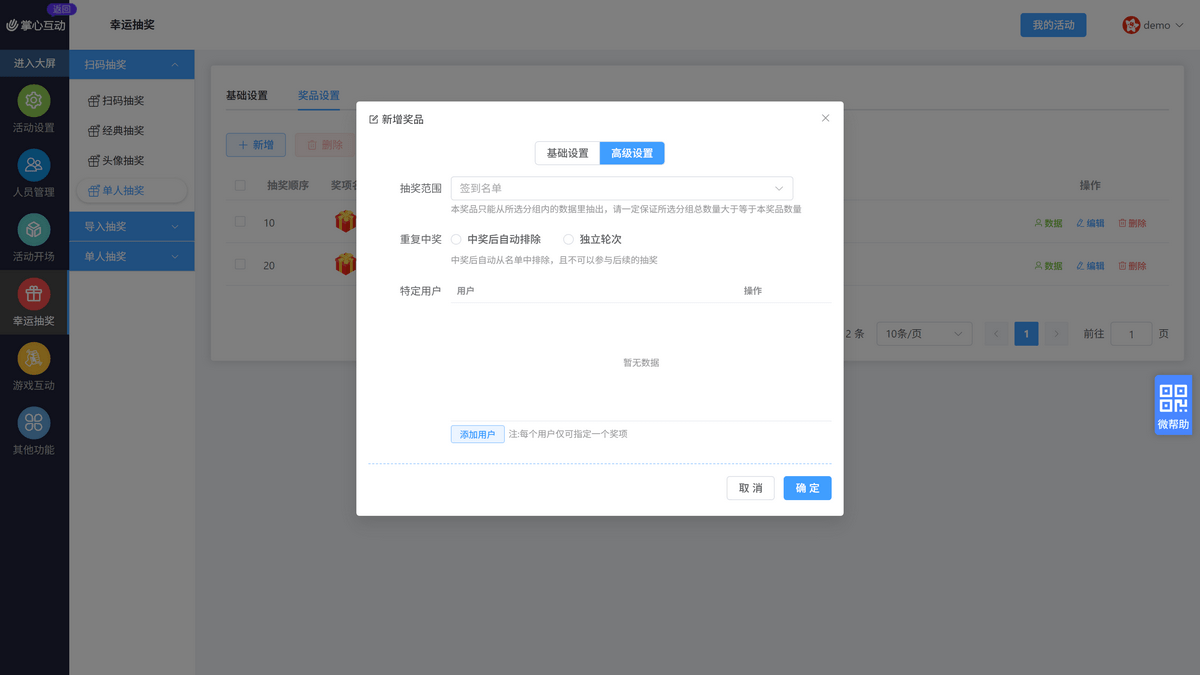
Task: Collapse the 扫码抽奖 menu group
Action: 132,65
